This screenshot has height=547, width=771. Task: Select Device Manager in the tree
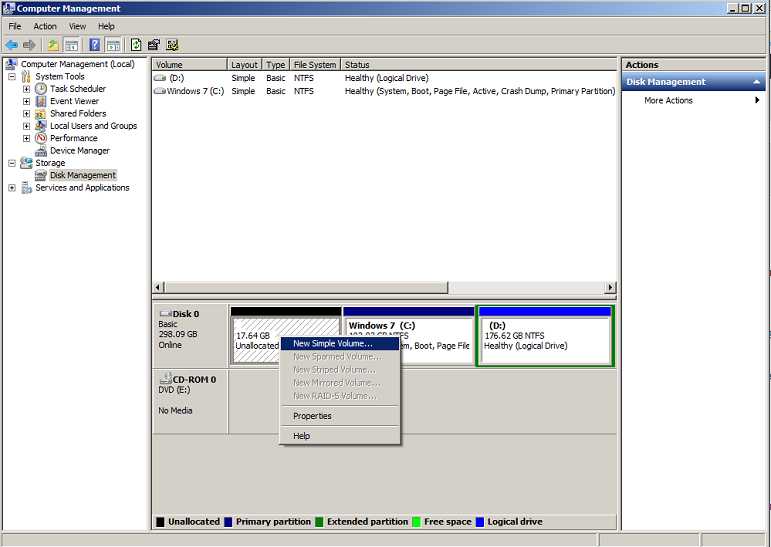(x=80, y=151)
